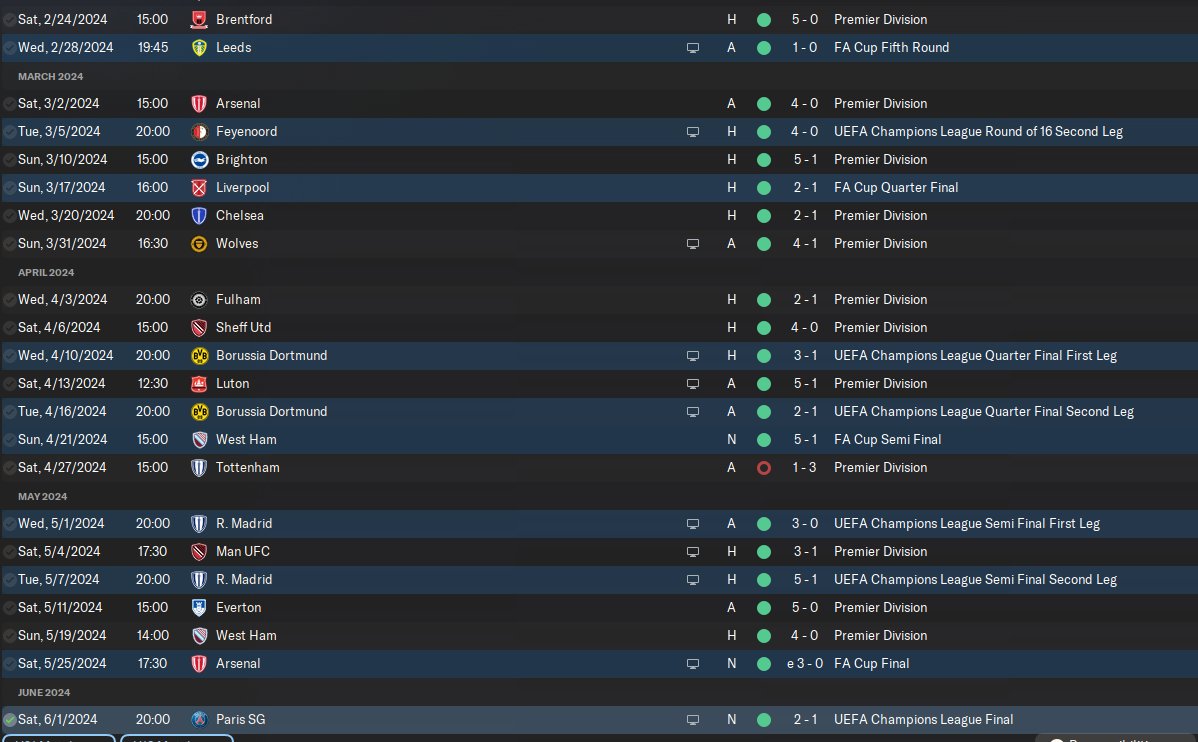Image resolution: width=1198 pixels, height=742 pixels.
Task: Open the Tottenham team name link
Action: click(x=248, y=468)
